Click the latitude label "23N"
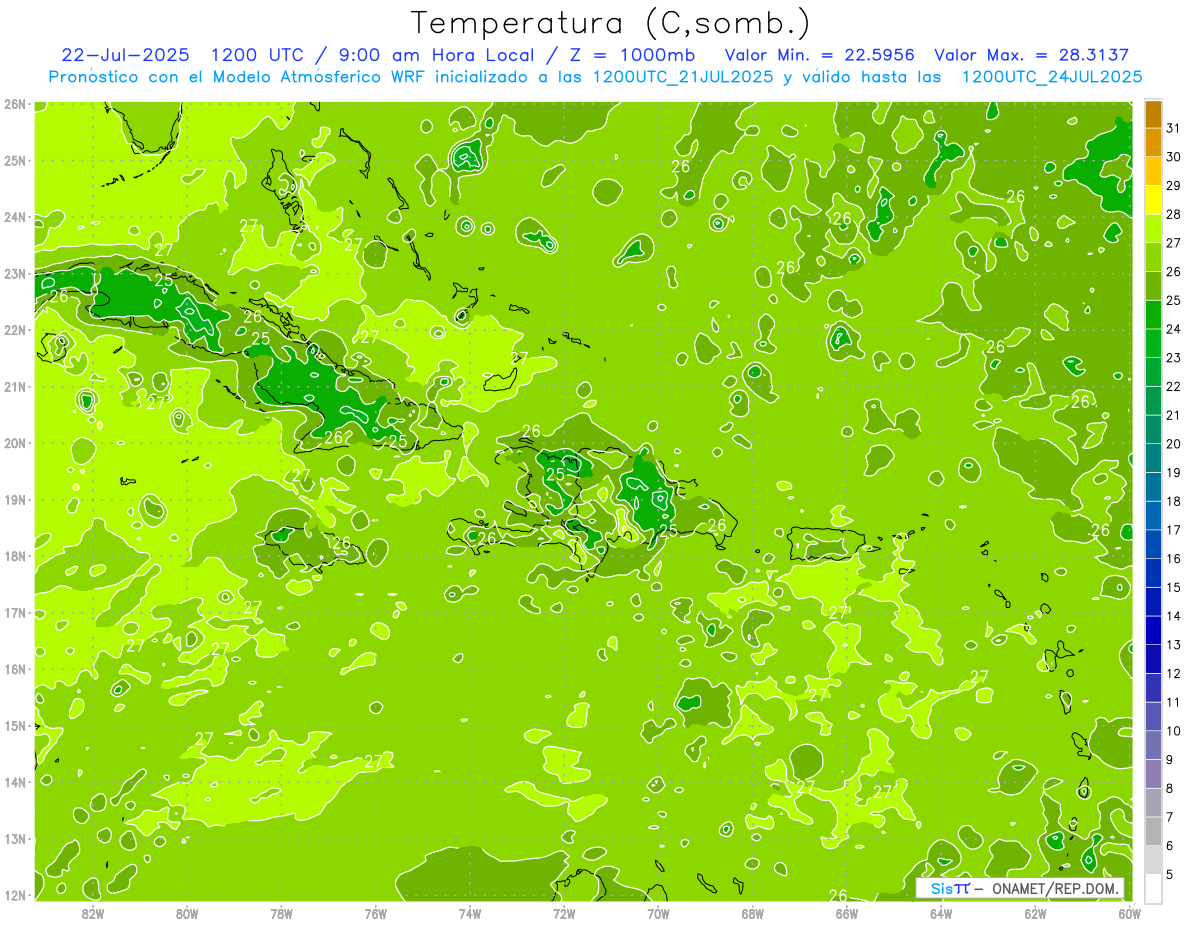 click(15, 273)
